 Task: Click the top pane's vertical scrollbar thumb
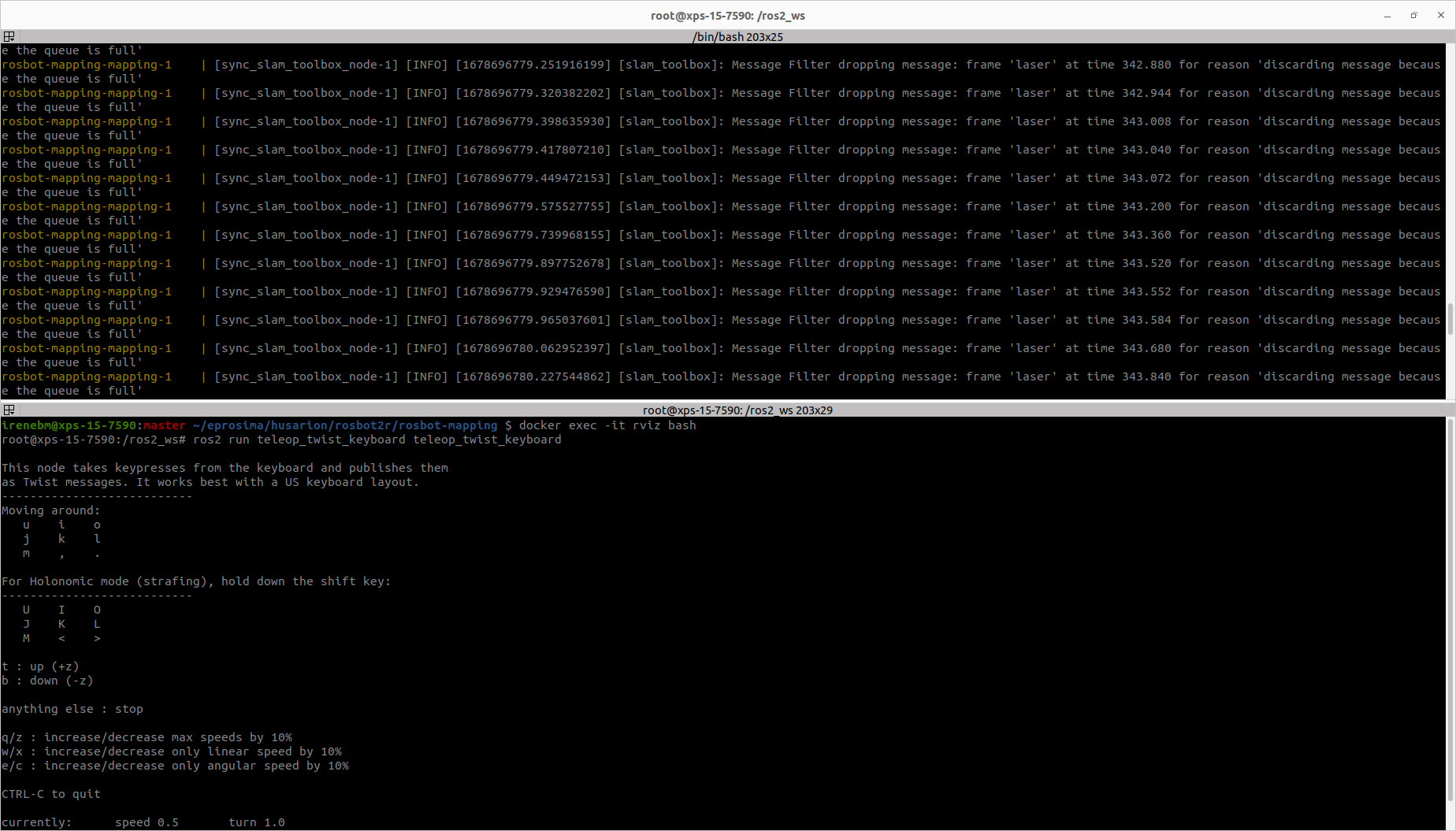point(1450,318)
